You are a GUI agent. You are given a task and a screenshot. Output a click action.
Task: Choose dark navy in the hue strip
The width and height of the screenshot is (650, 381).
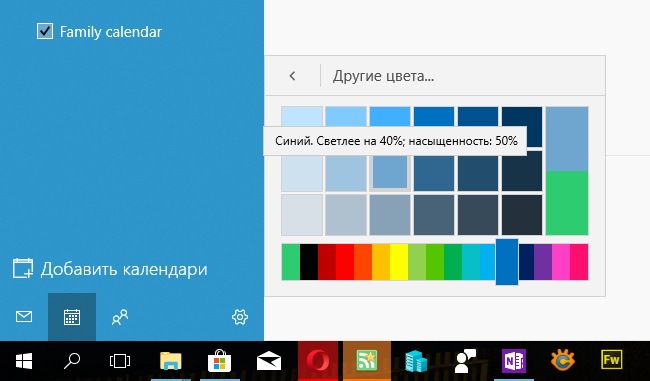[526, 262]
